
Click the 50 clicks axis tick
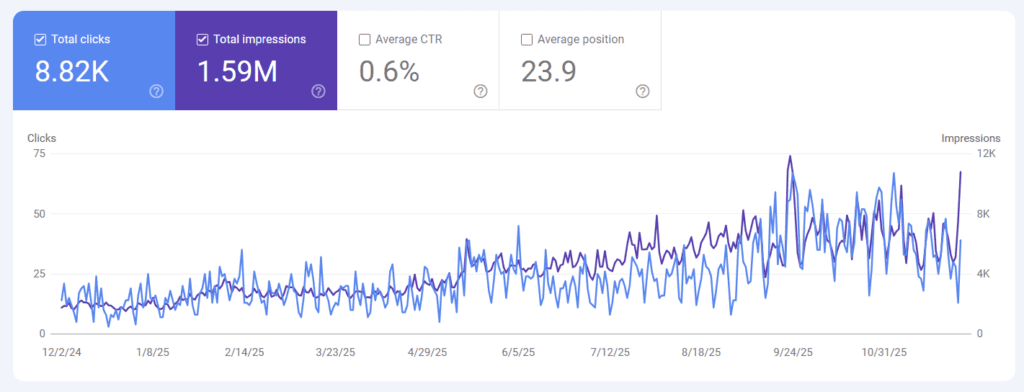point(39,214)
